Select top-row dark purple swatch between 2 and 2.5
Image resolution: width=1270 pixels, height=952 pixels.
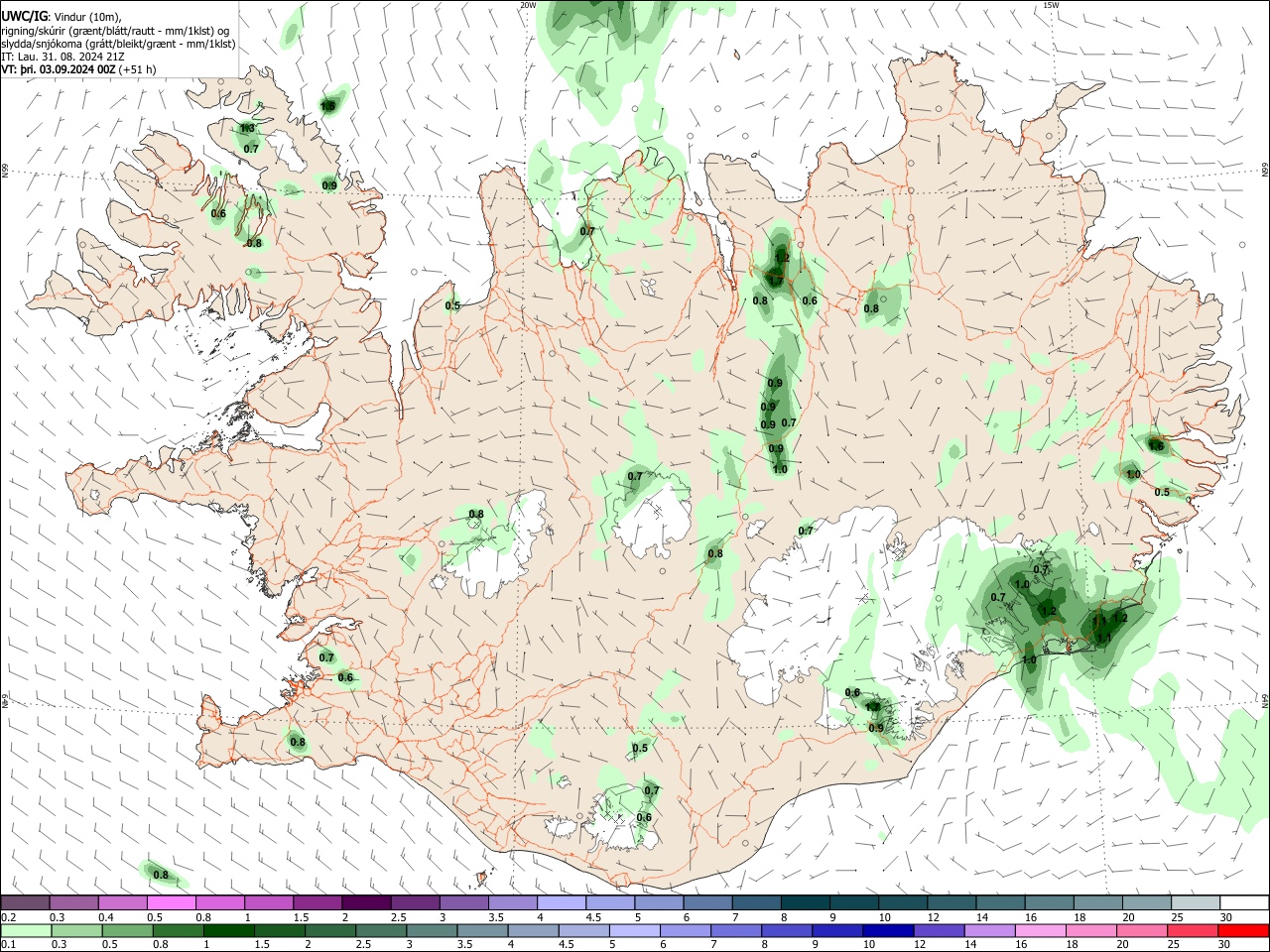pyautogui.click(x=366, y=902)
